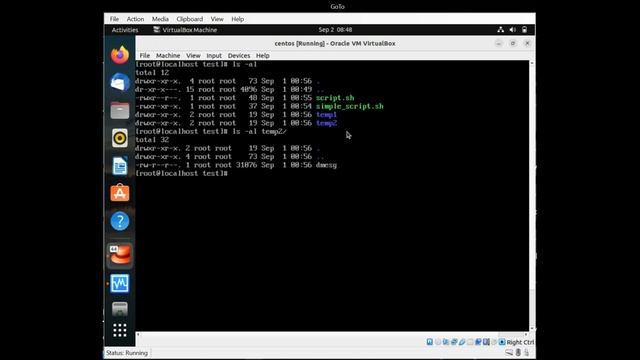Open VirtualBox File menu
This screenshot has width=640, height=360.
(144, 56)
